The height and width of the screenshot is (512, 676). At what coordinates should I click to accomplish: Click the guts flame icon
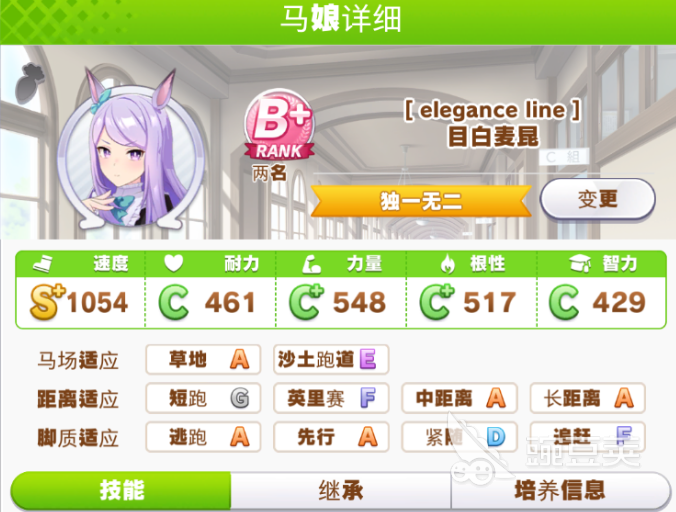tap(448, 264)
